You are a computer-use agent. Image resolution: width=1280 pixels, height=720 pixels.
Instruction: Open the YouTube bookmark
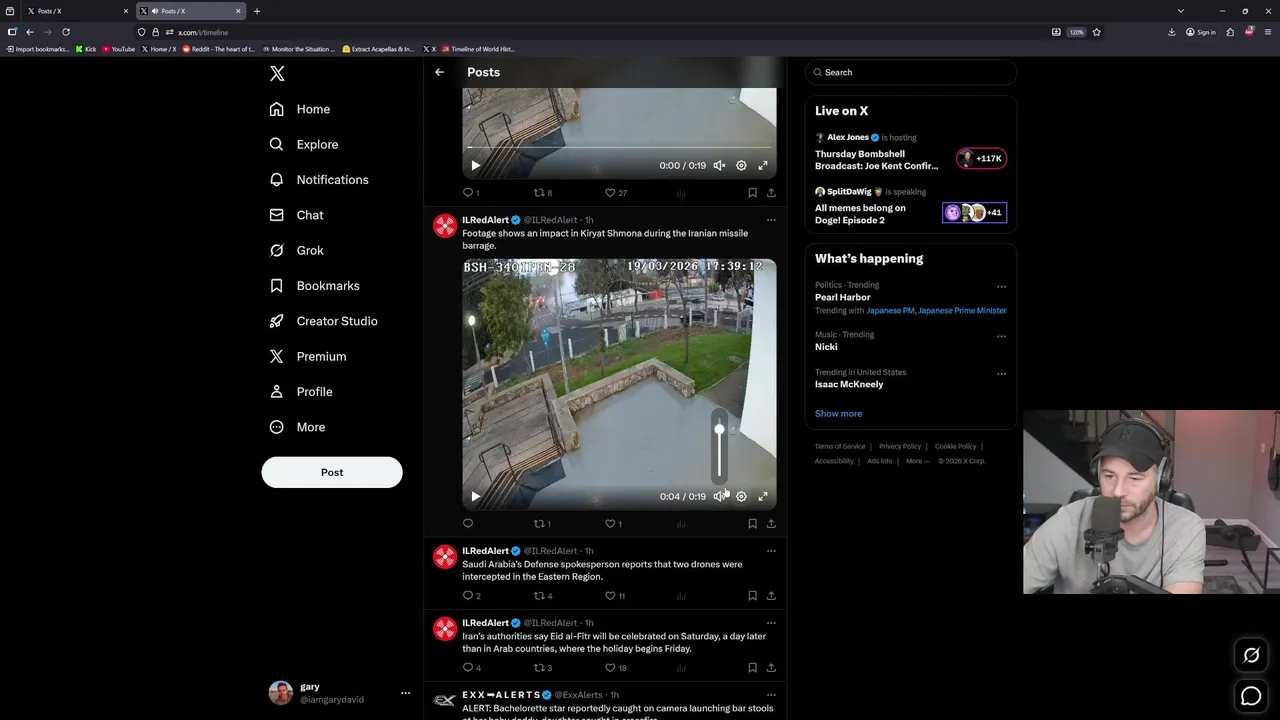[119, 49]
